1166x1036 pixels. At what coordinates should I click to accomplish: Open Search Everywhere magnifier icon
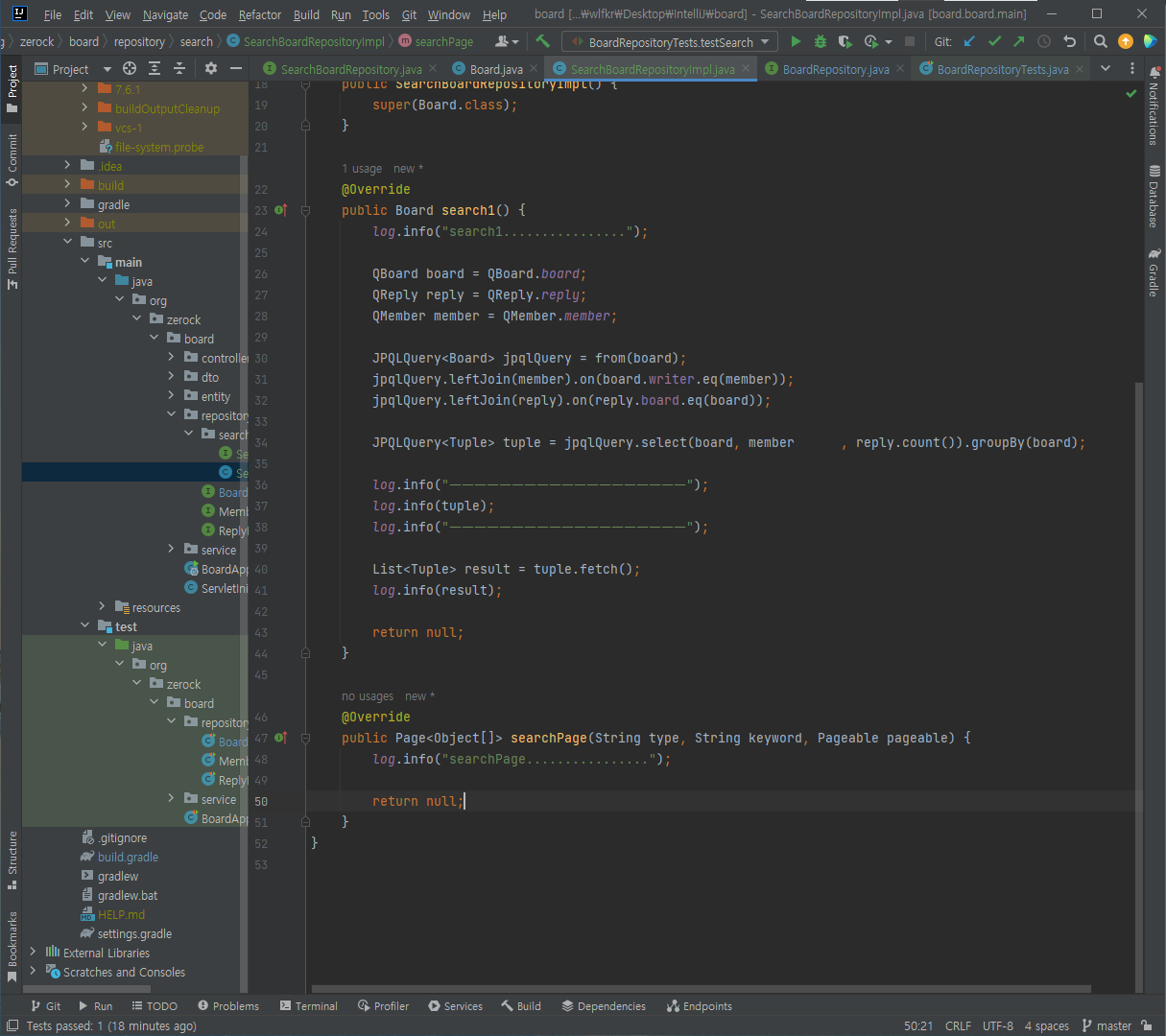1101,41
